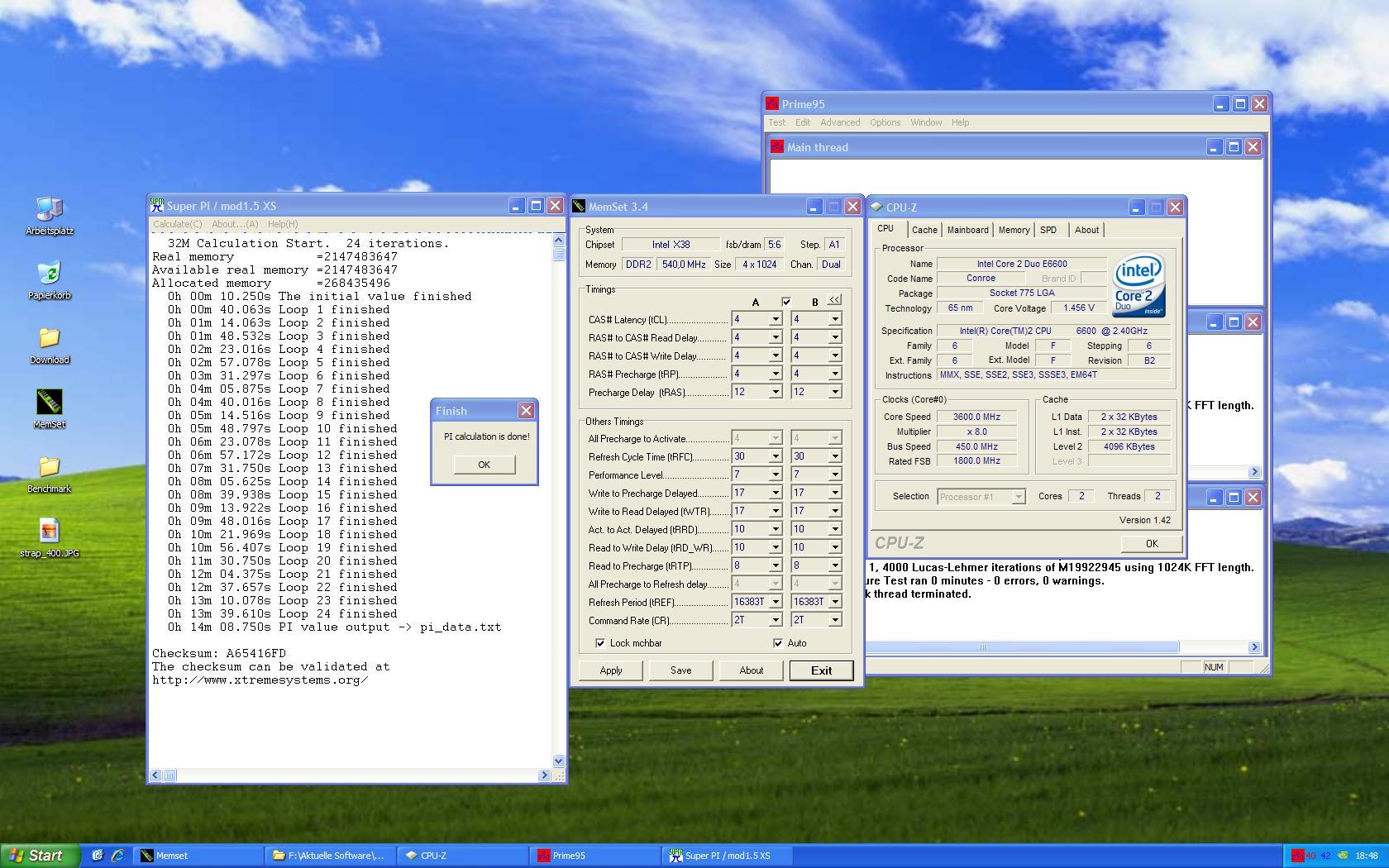This screenshot has height=868, width=1389.
Task: Open Prime95 Advanced menu
Action: [840, 122]
